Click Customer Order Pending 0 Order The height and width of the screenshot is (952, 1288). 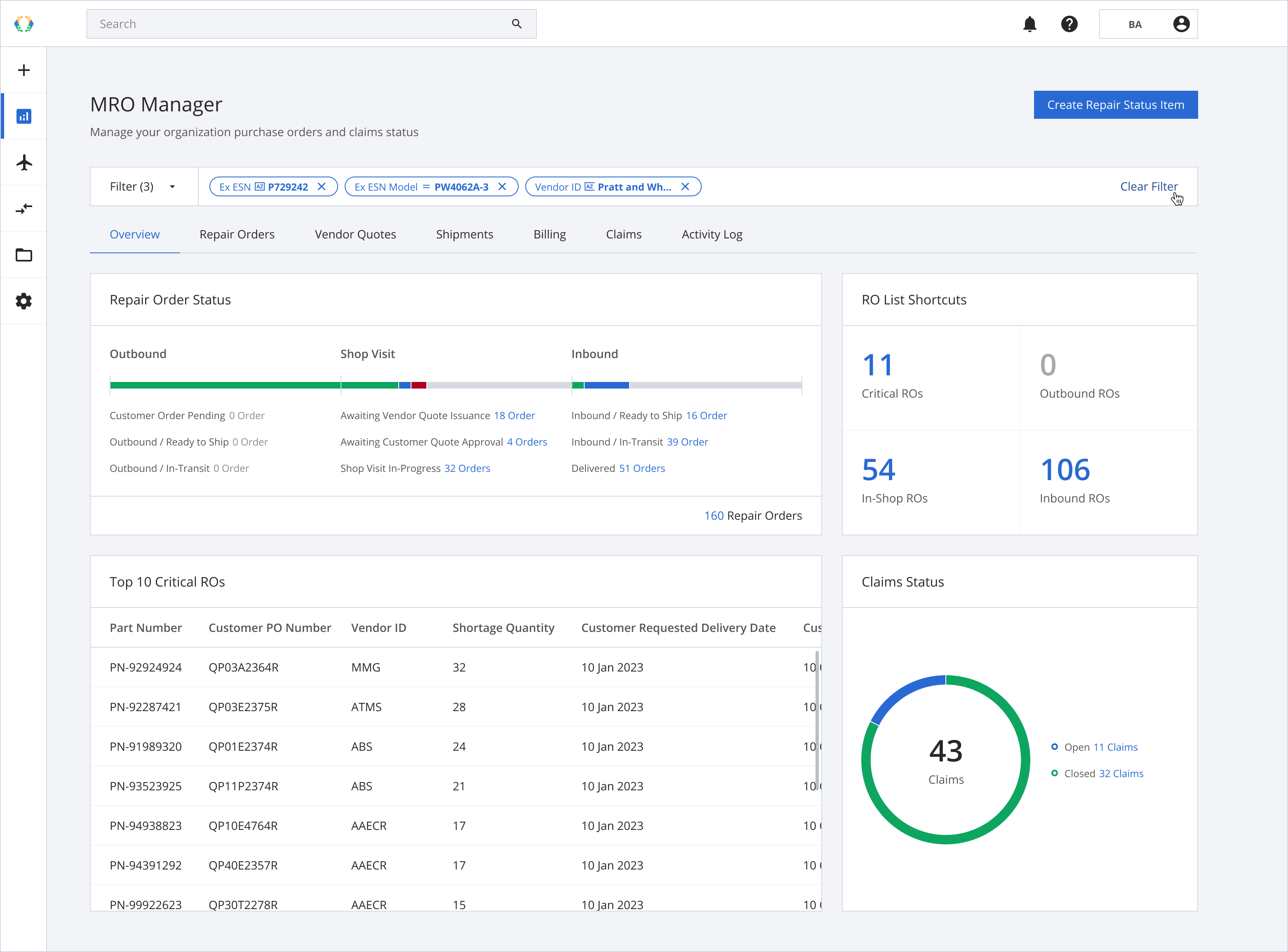(187, 415)
